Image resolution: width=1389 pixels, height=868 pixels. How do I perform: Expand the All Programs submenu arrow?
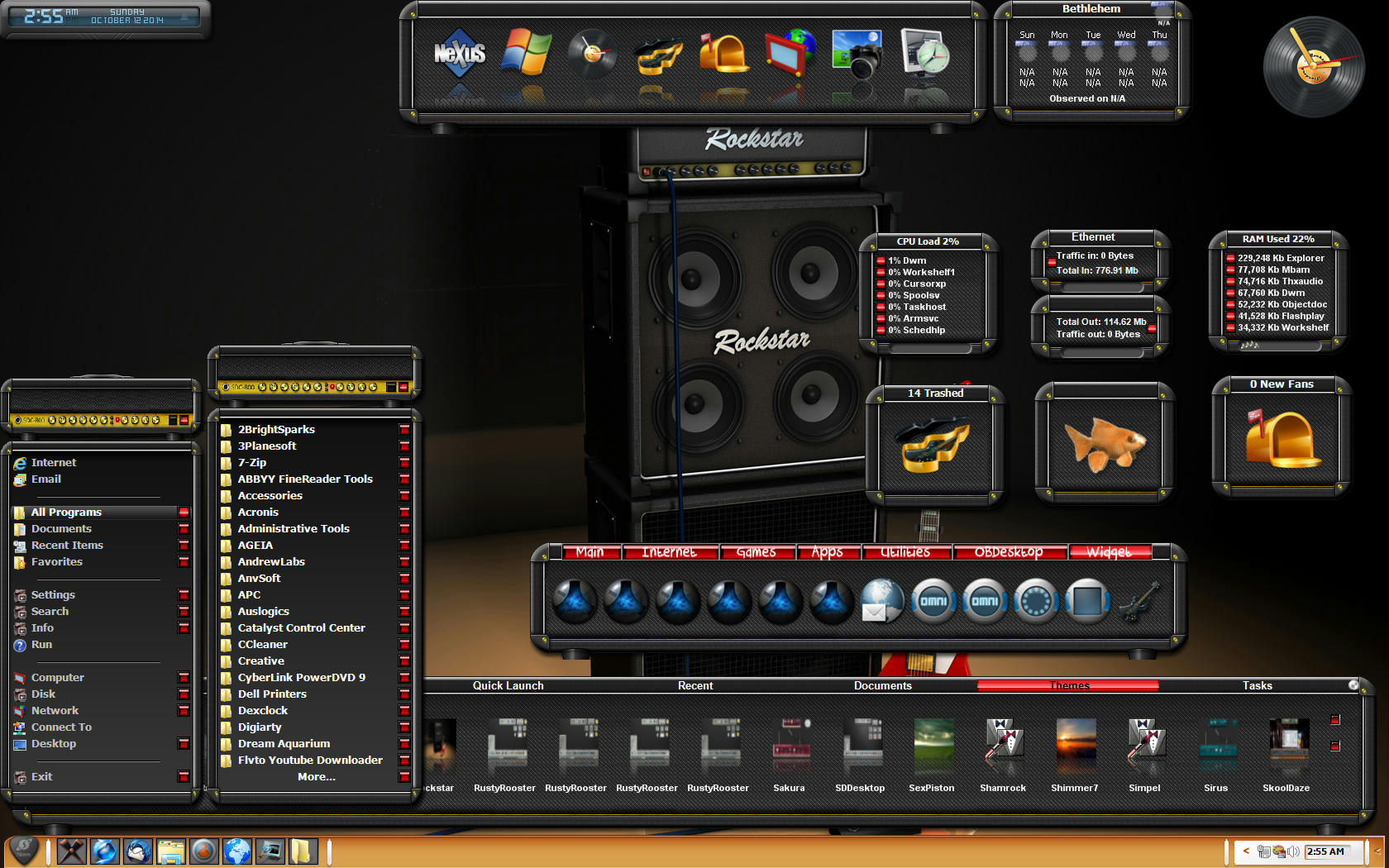[184, 513]
